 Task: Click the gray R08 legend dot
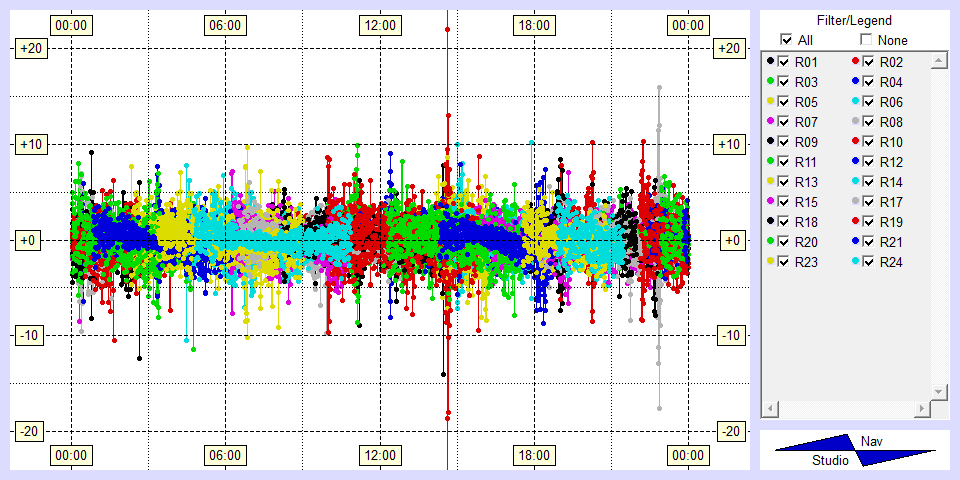[855, 122]
